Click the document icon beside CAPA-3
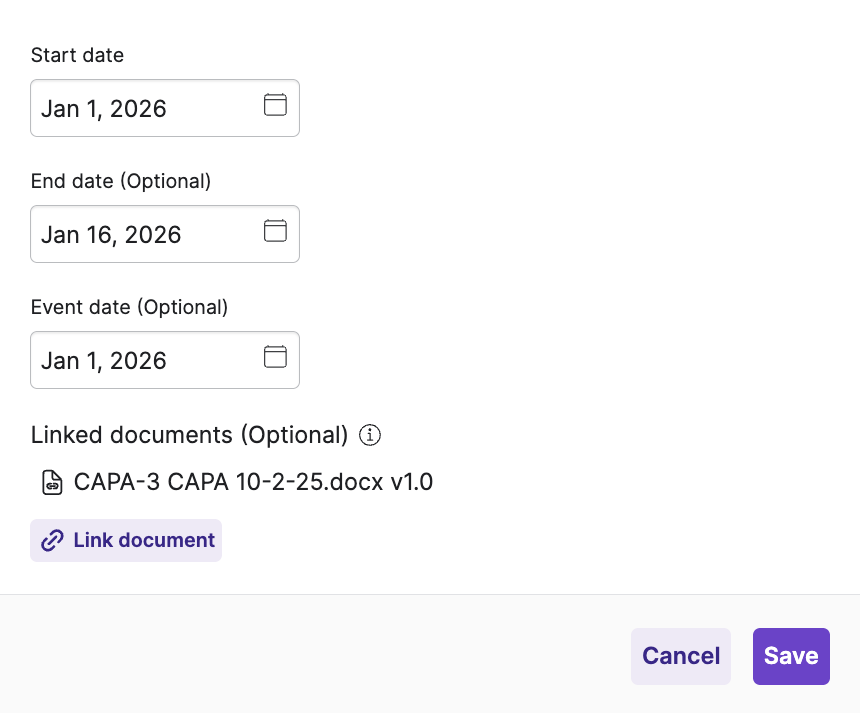This screenshot has width=860, height=713. coord(50,482)
